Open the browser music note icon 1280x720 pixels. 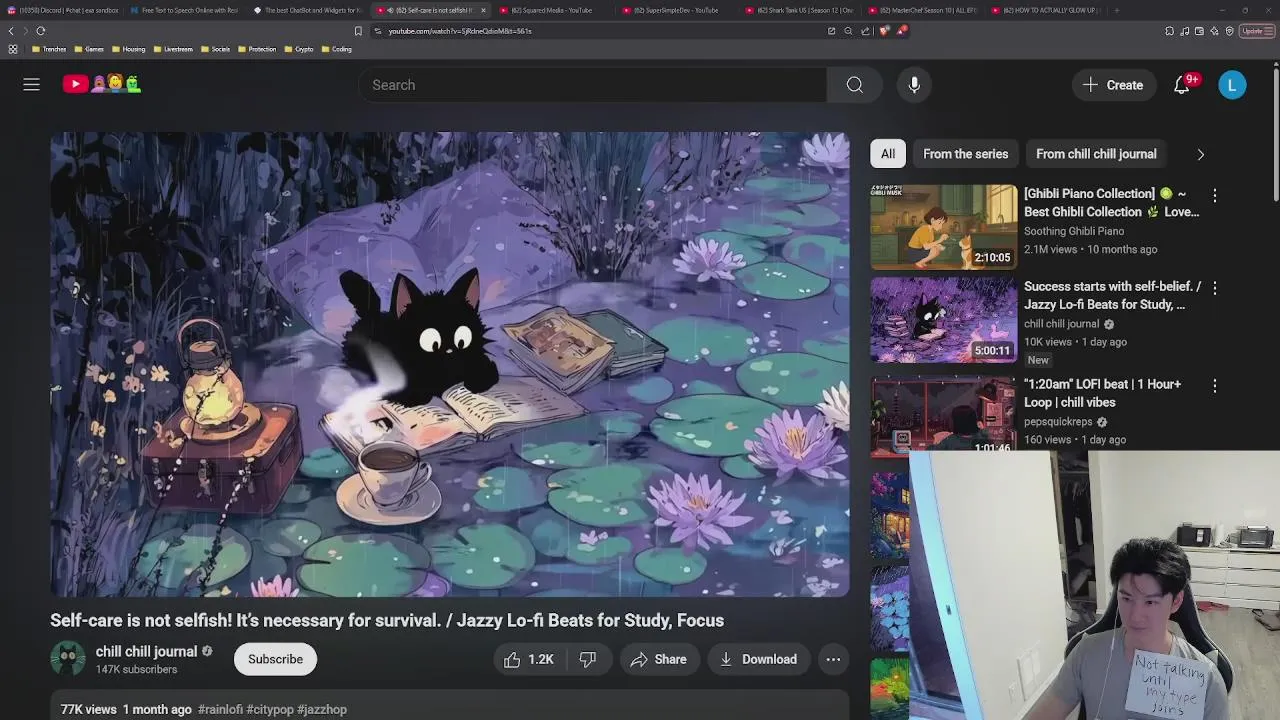[x=1185, y=31]
